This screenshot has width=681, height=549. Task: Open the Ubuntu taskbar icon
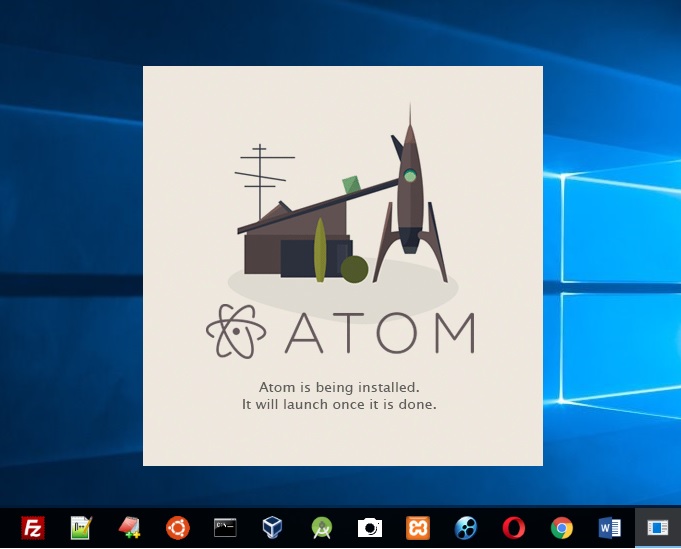click(177, 527)
